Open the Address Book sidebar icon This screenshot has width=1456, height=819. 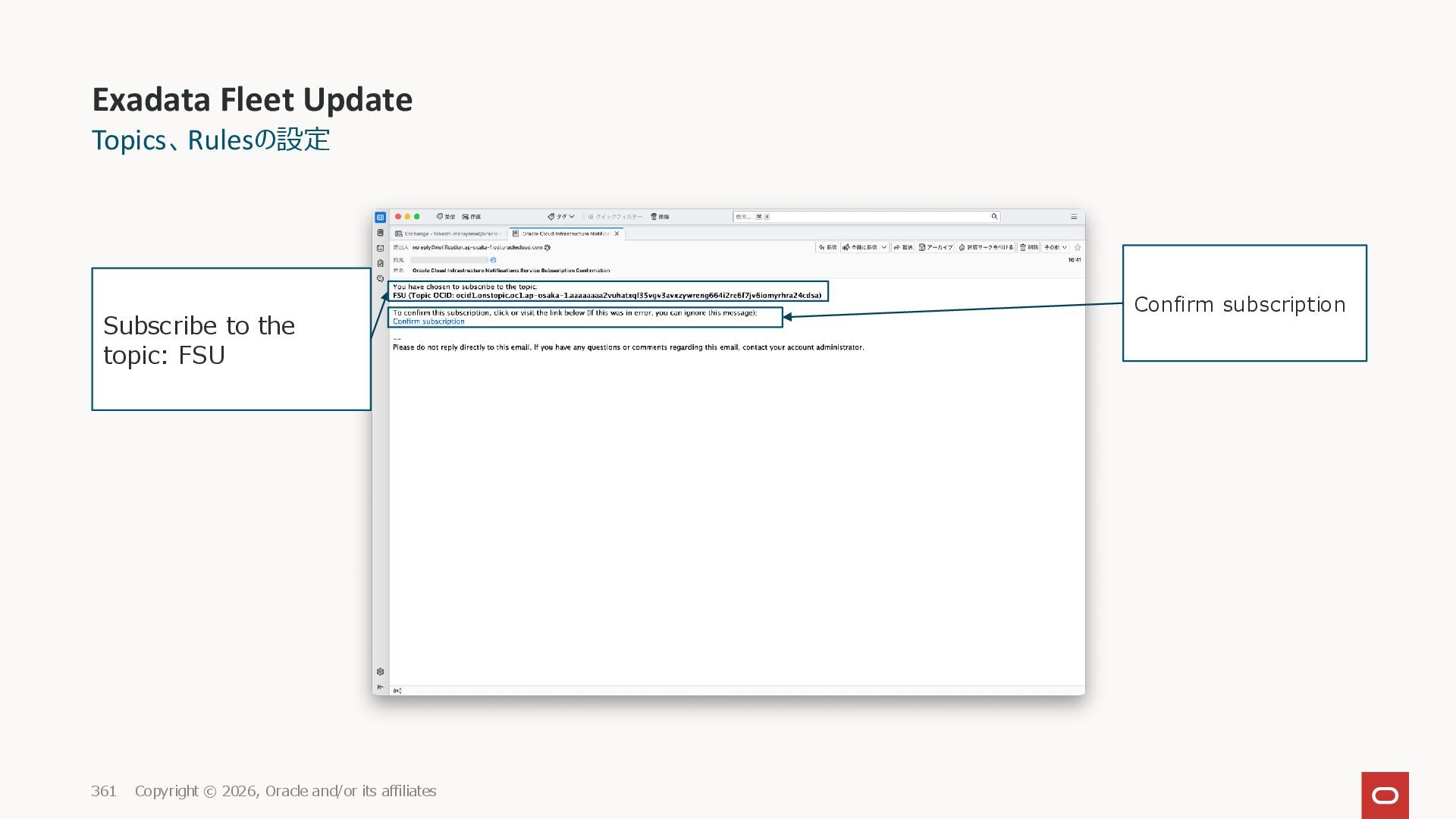point(380,233)
